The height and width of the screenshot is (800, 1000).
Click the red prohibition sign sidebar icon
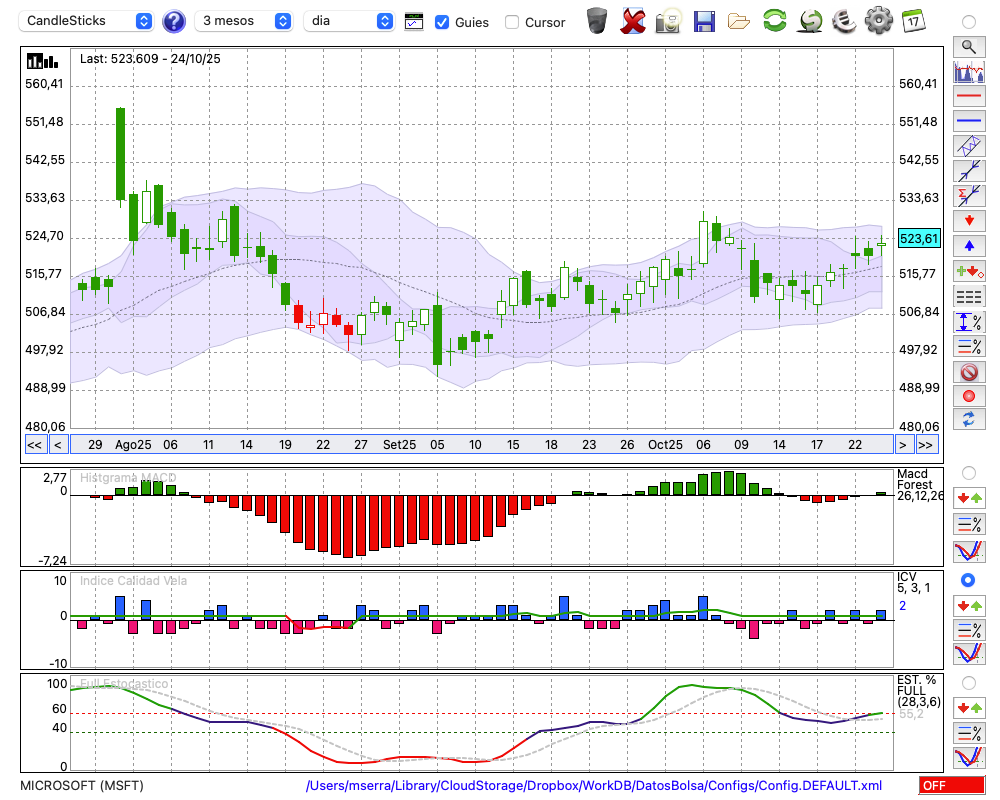click(x=968, y=371)
